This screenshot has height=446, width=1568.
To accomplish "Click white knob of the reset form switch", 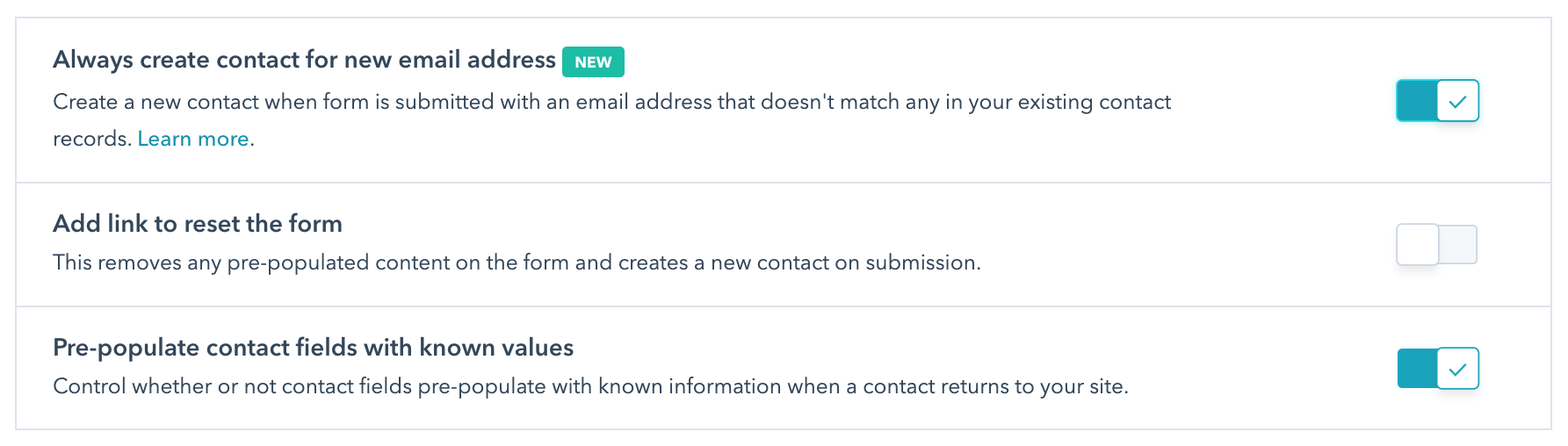I will coord(1418,245).
